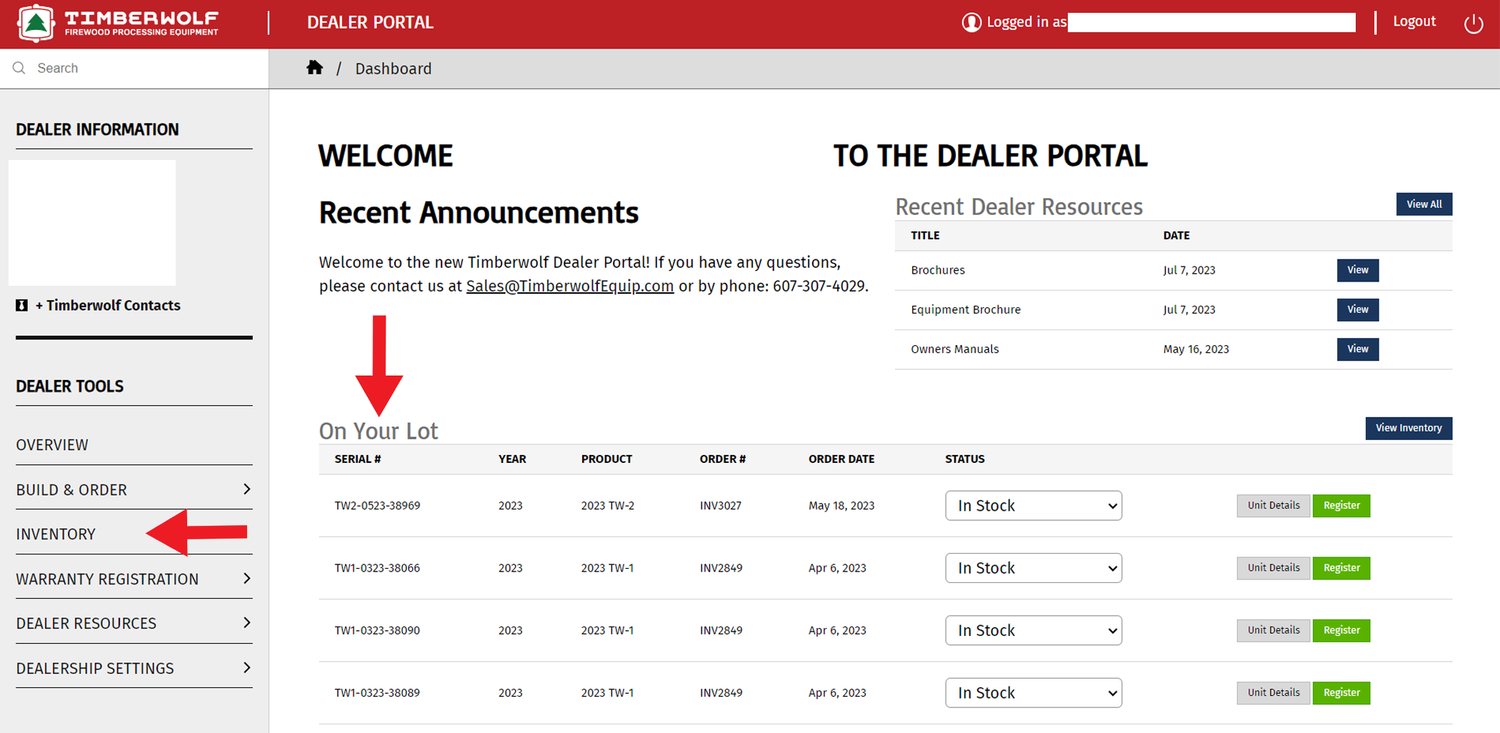Expand Build & Order chevron
This screenshot has height=733, width=1500.
click(246, 489)
